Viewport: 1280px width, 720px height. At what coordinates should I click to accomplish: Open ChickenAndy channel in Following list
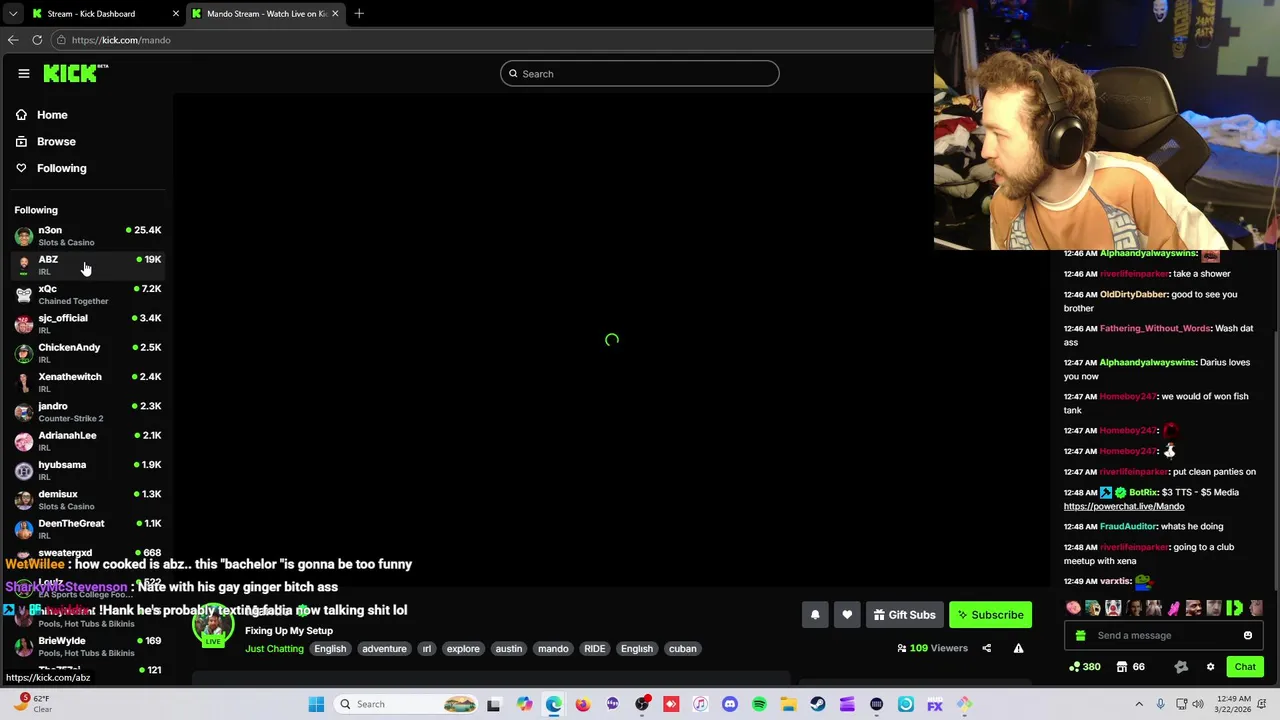88,353
